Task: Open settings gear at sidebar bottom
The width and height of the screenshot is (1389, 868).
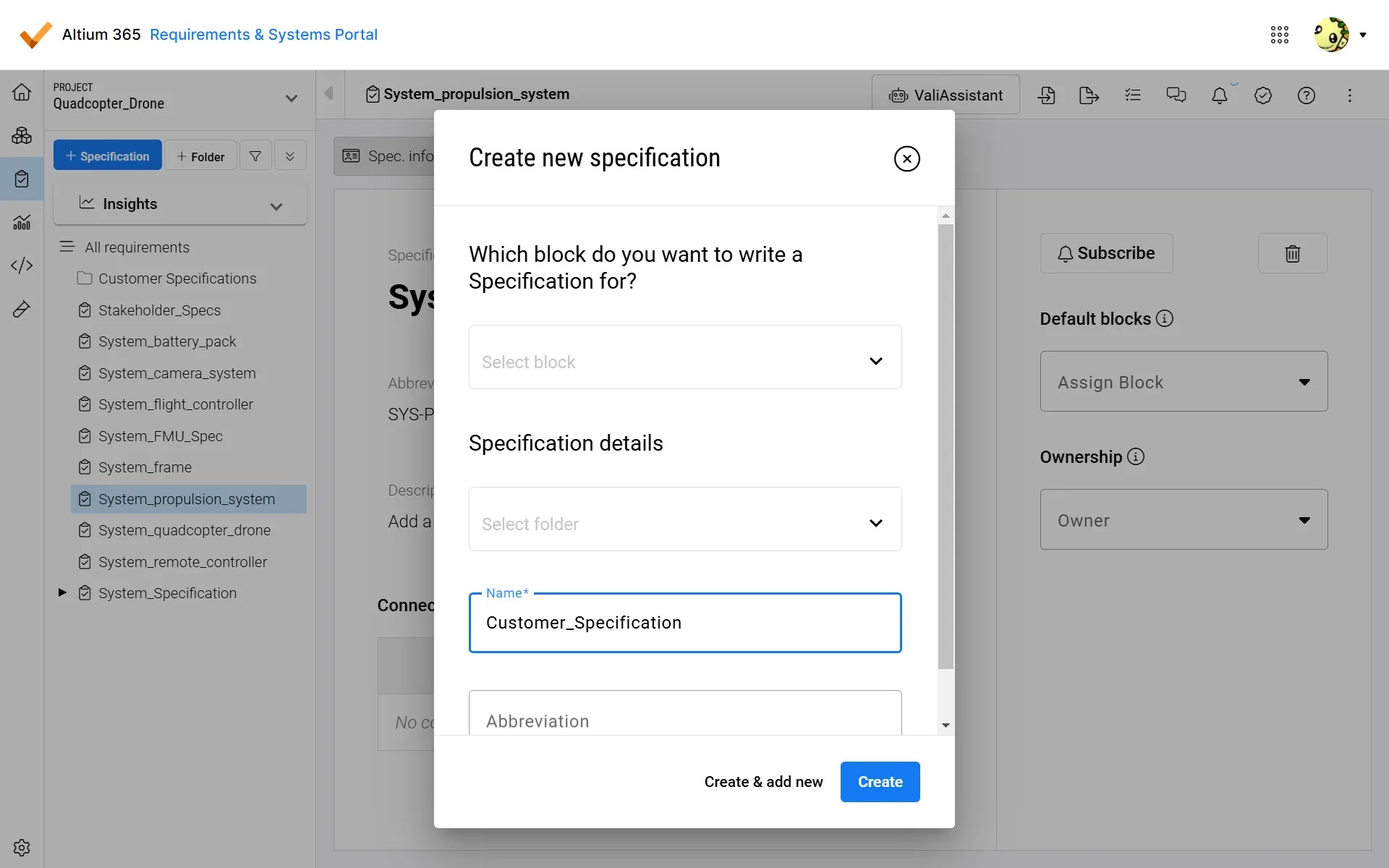Action: 22,847
